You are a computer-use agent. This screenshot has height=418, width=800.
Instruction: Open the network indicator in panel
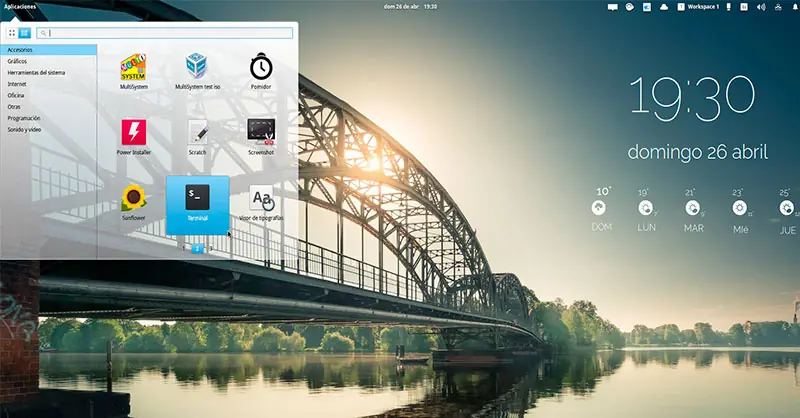(778, 7)
